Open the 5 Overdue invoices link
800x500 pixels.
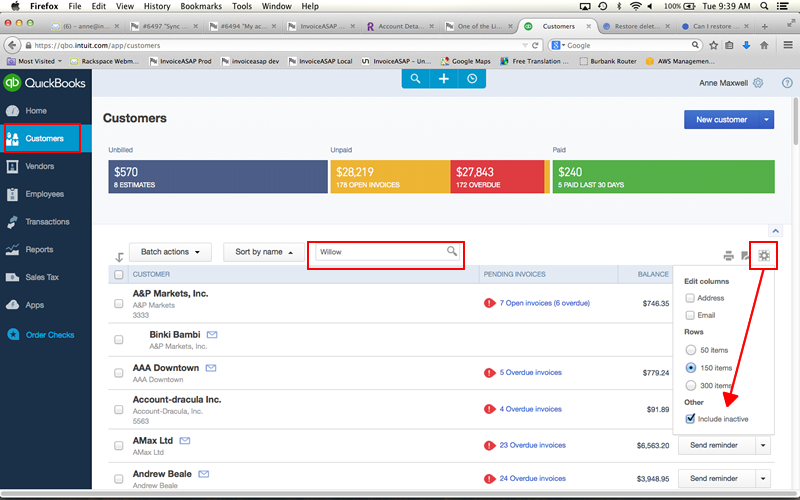pos(531,372)
